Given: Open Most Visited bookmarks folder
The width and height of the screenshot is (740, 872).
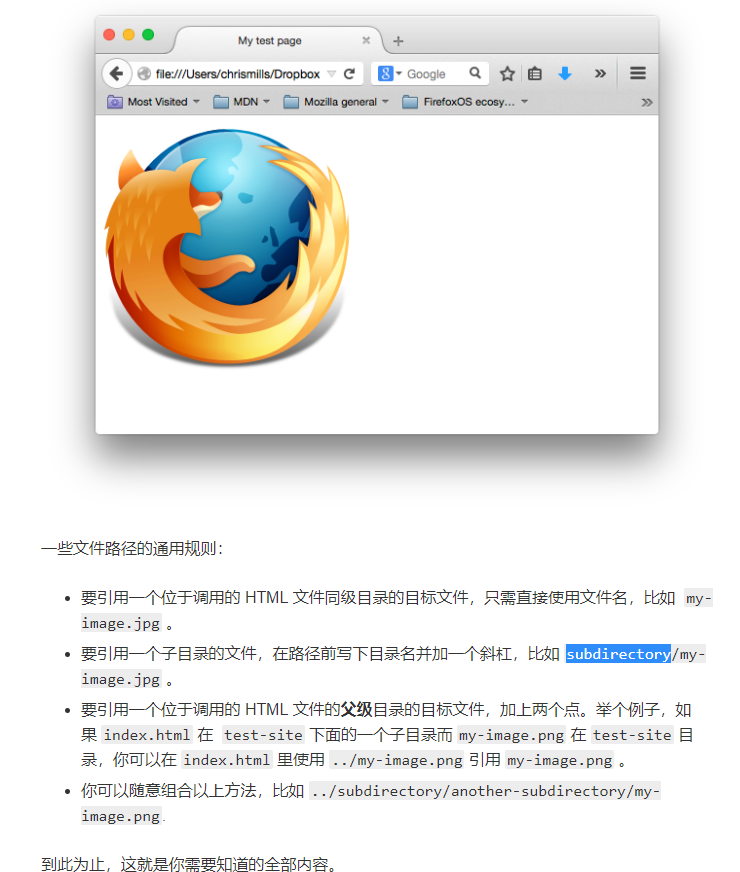Looking at the screenshot, I should click(153, 102).
